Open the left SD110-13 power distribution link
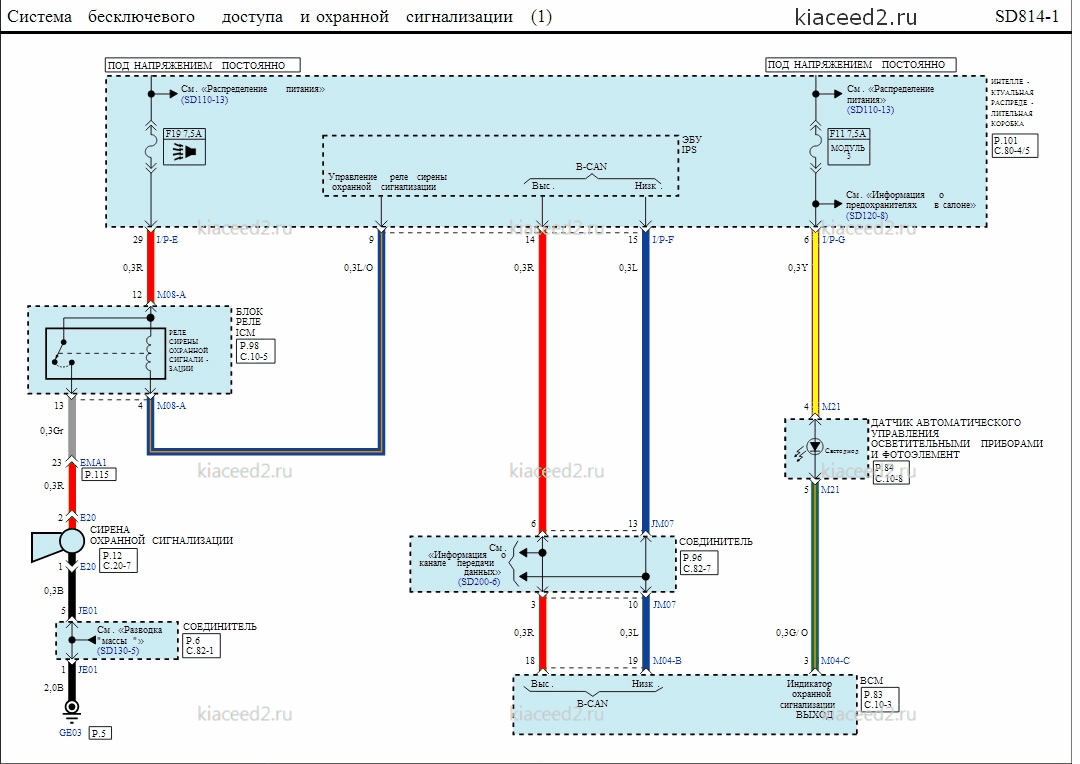 point(205,100)
